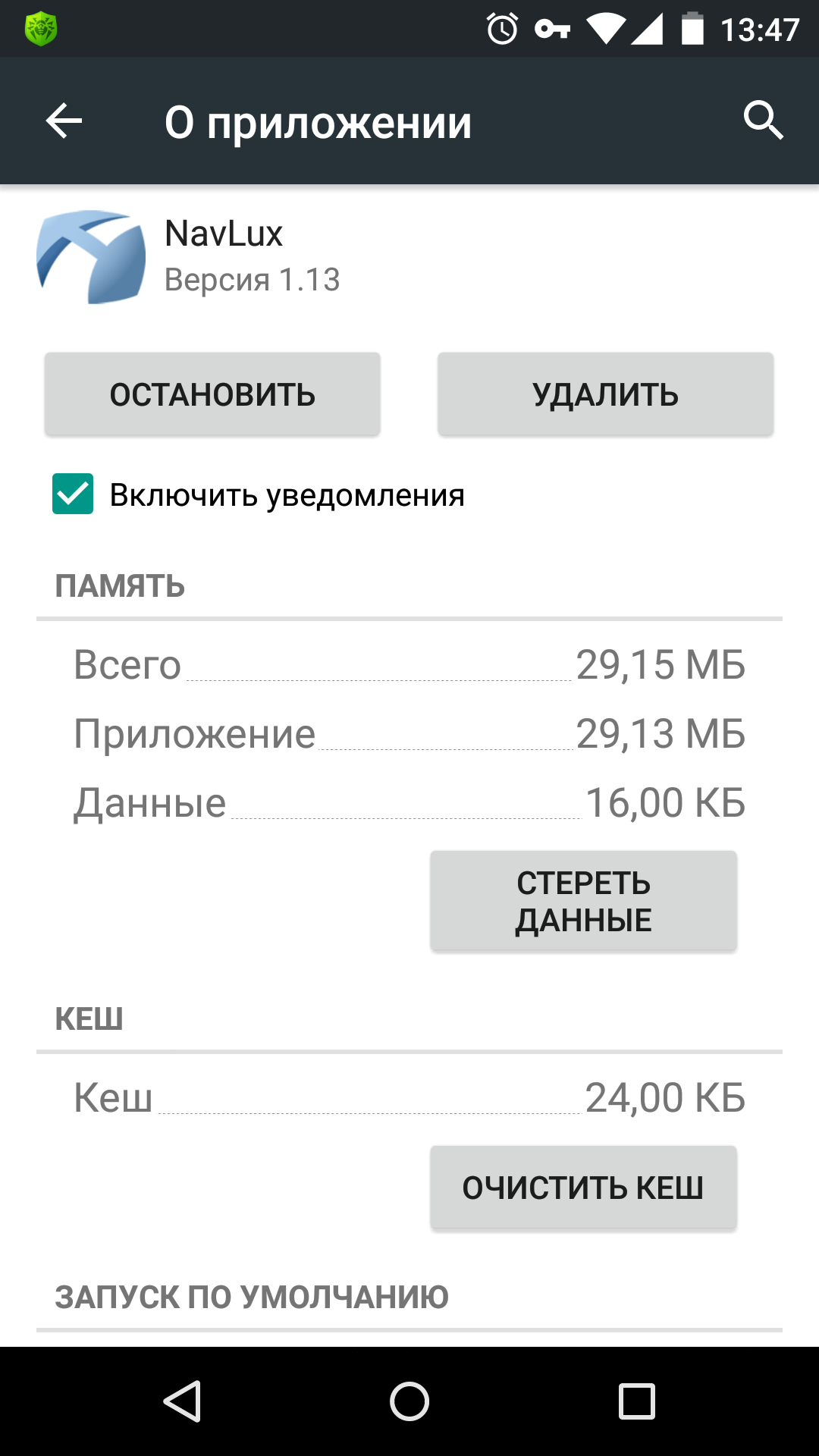Tap the VPN key status icon
The image size is (819, 1456).
pyautogui.click(x=552, y=30)
